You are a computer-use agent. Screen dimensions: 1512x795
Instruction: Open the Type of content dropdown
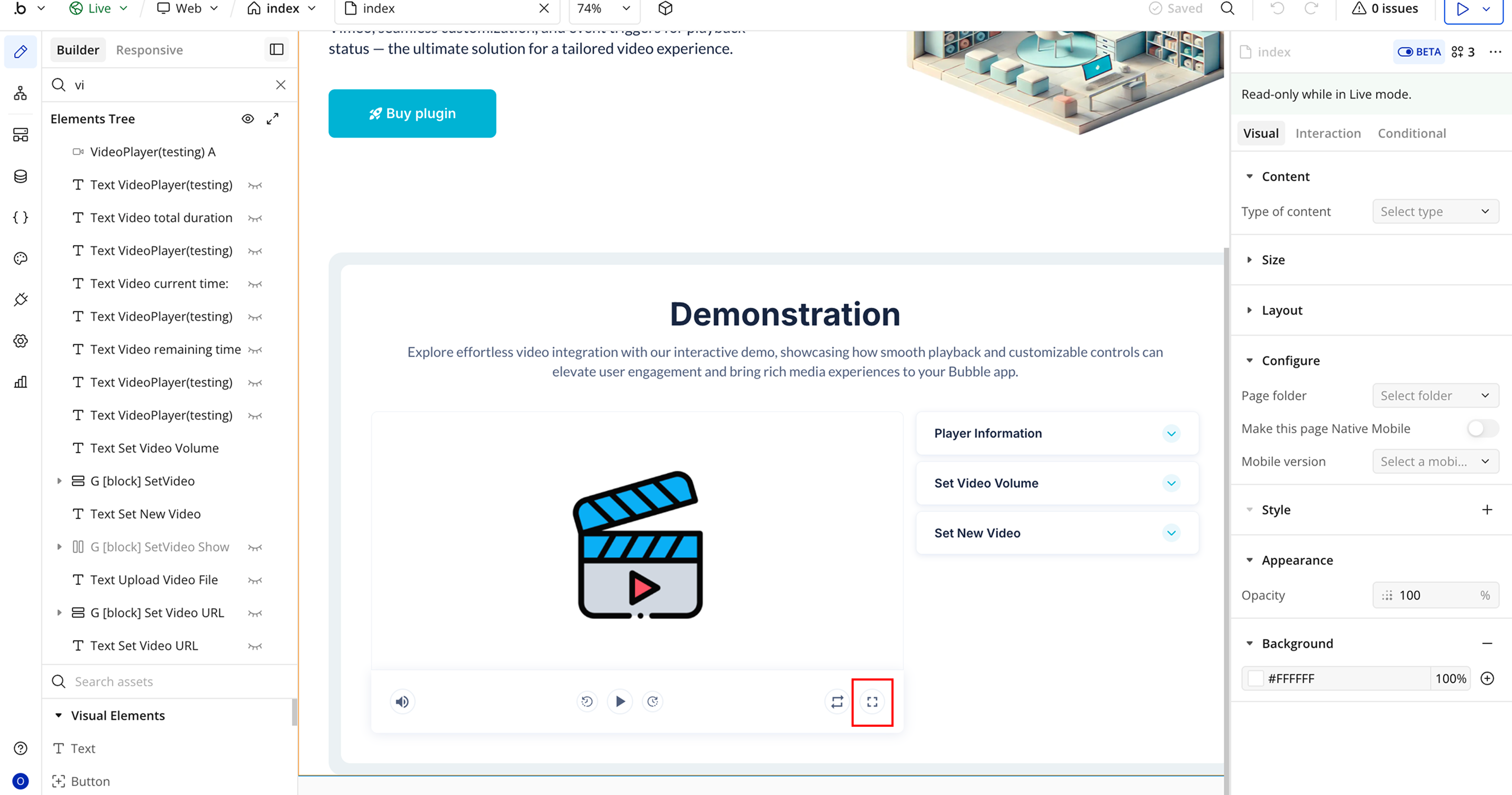pyautogui.click(x=1435, y=212)
